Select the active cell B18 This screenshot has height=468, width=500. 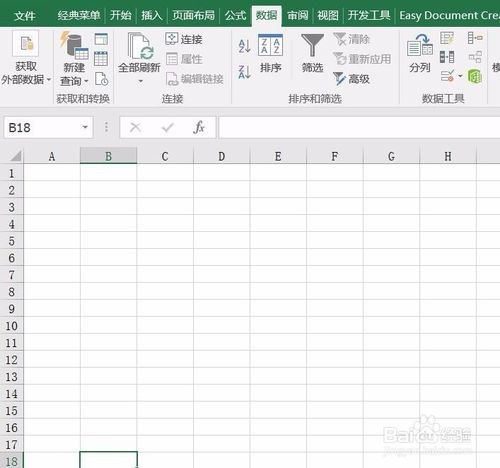point(108,460)
